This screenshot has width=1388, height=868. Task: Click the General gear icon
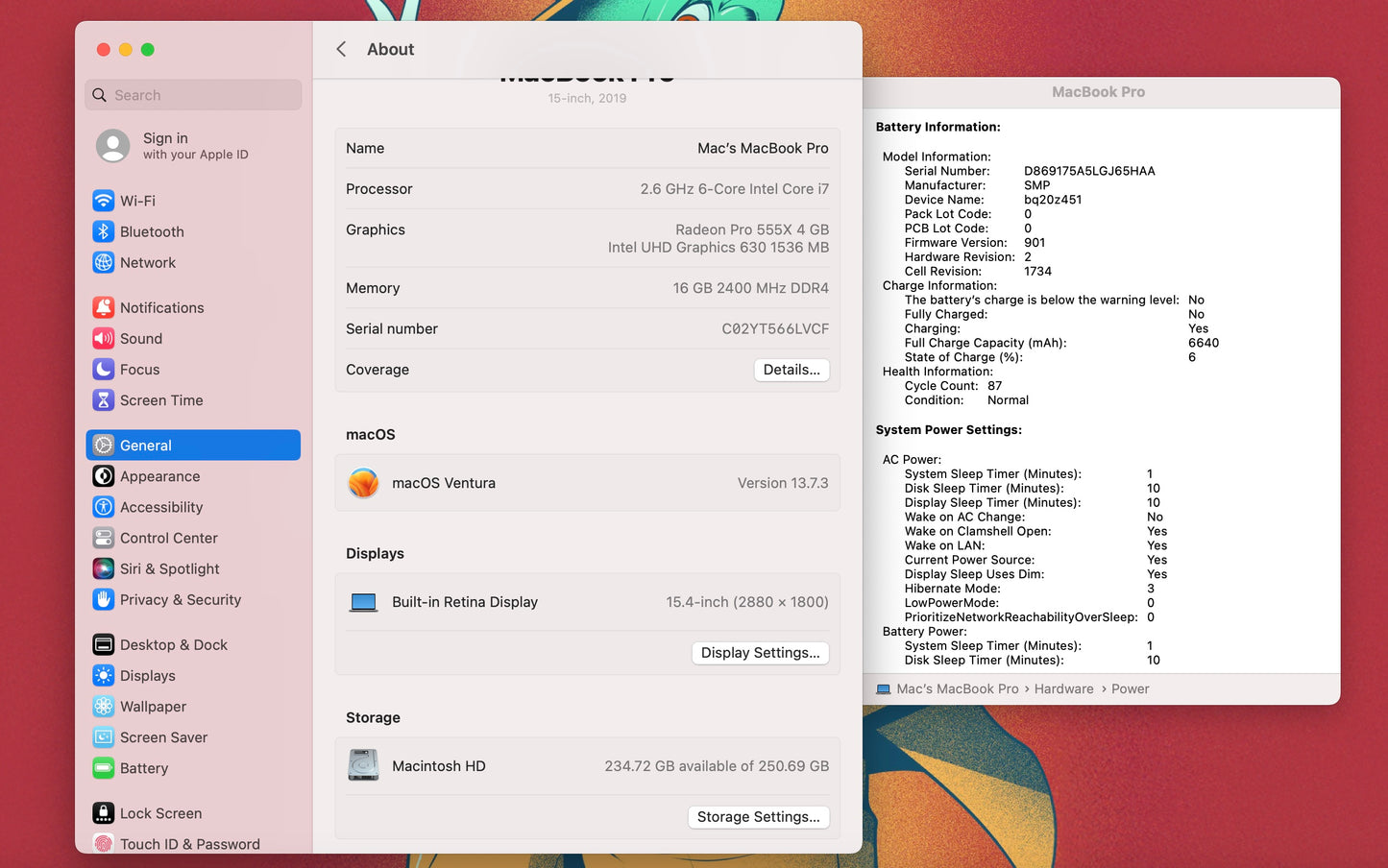[103, 445]
